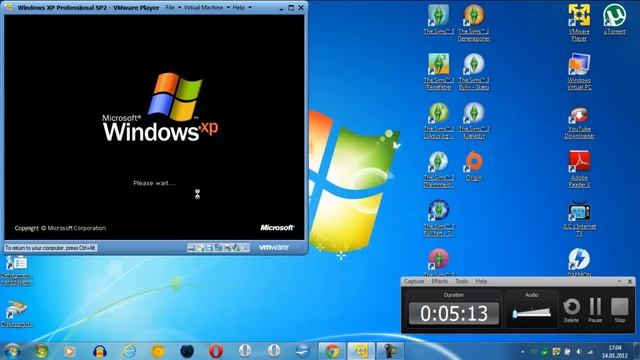Launch Opera from the taskbar
The image size is (640, 360).
216,351
